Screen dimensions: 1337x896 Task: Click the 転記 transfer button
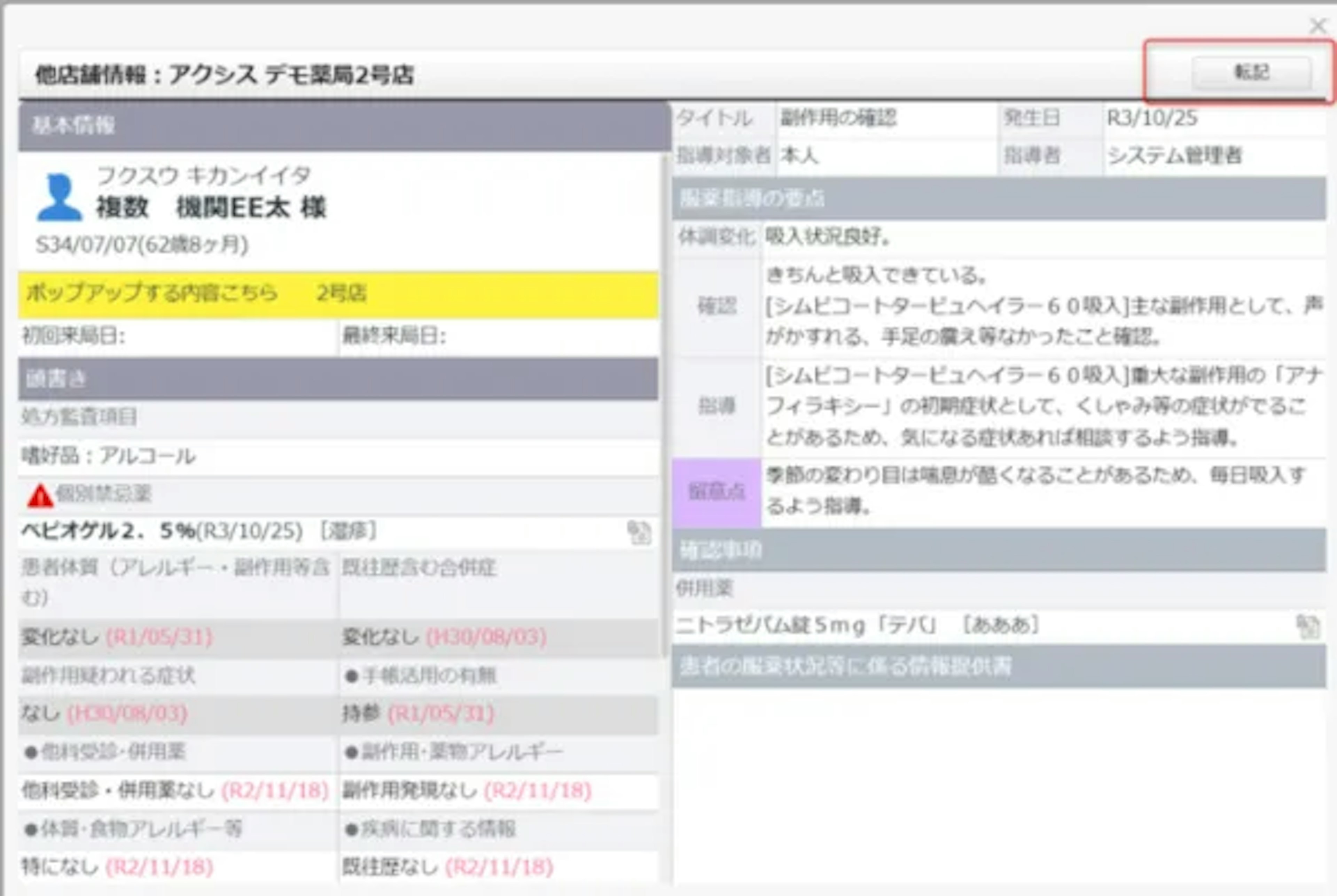click(1251, 72)
